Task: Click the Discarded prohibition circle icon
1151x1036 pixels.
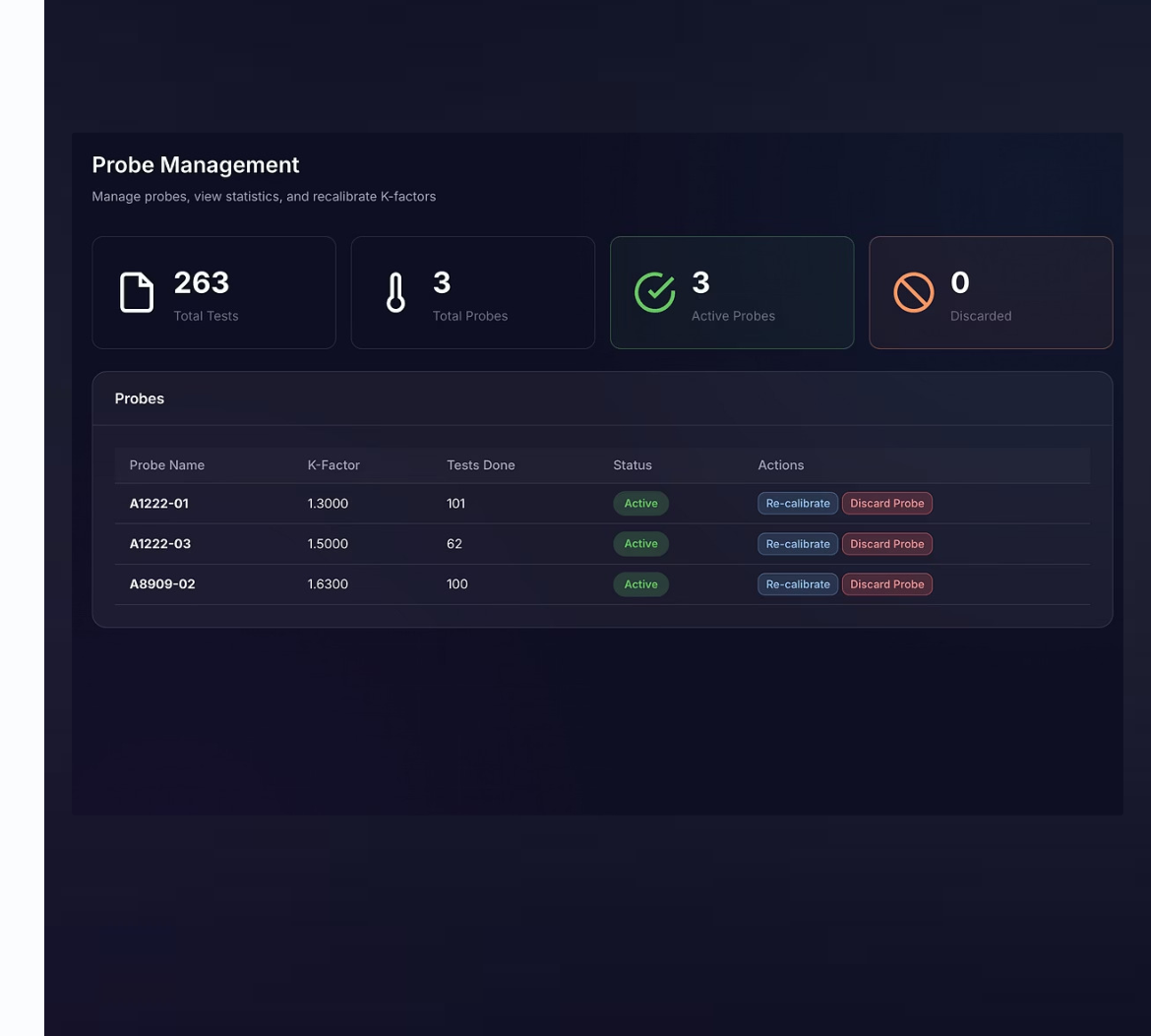Action: [913, 292]
